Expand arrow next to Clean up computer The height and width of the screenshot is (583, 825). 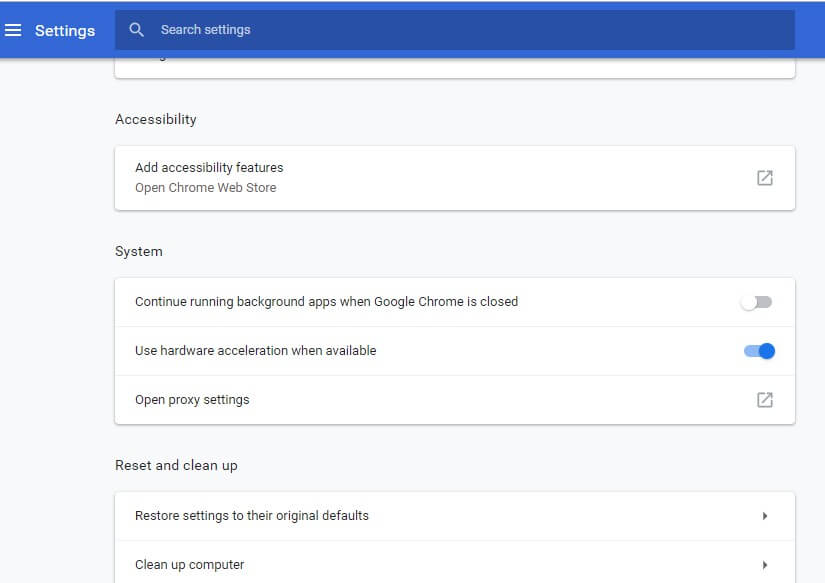[765, 565]
